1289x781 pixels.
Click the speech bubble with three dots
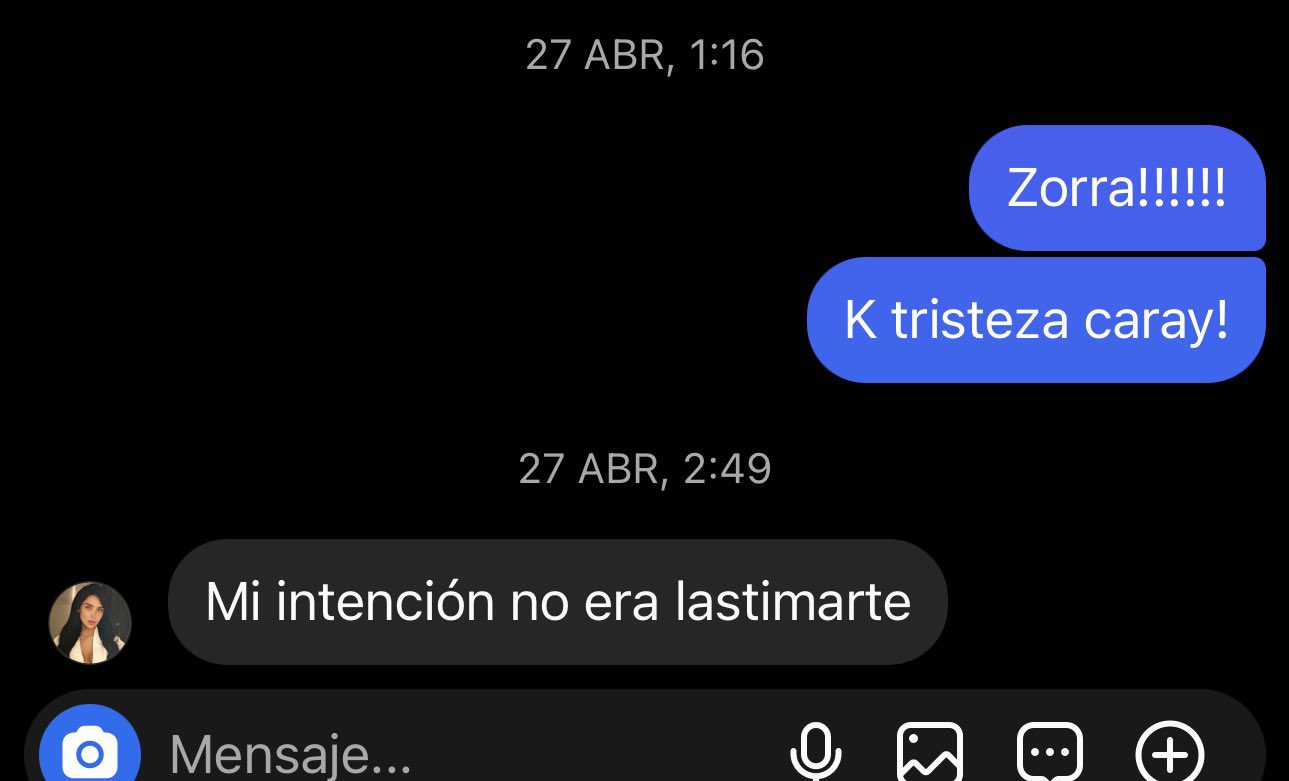pyautogui.click(x=1050, y=751)
